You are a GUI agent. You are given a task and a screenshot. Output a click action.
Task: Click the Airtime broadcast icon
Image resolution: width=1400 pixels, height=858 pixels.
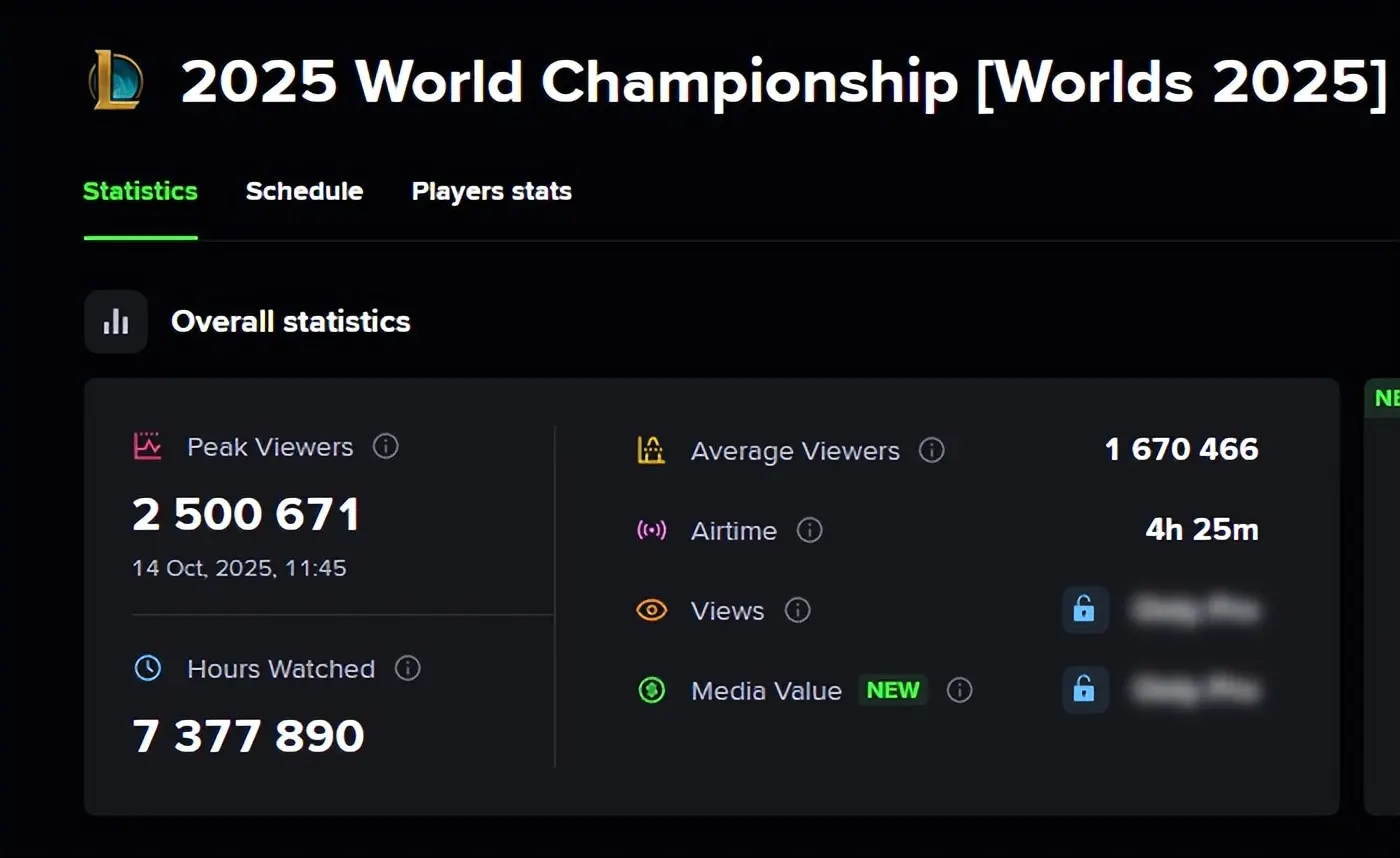click(x=652, y=530)
